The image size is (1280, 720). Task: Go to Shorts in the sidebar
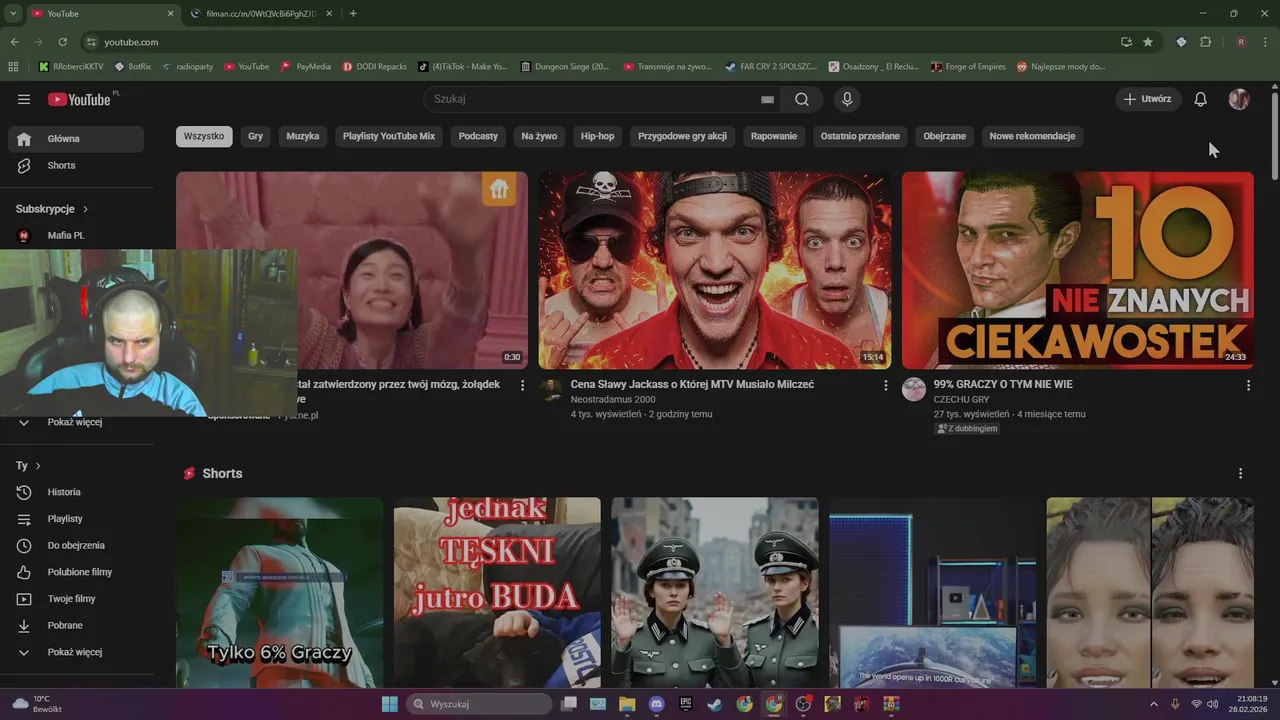76,165
